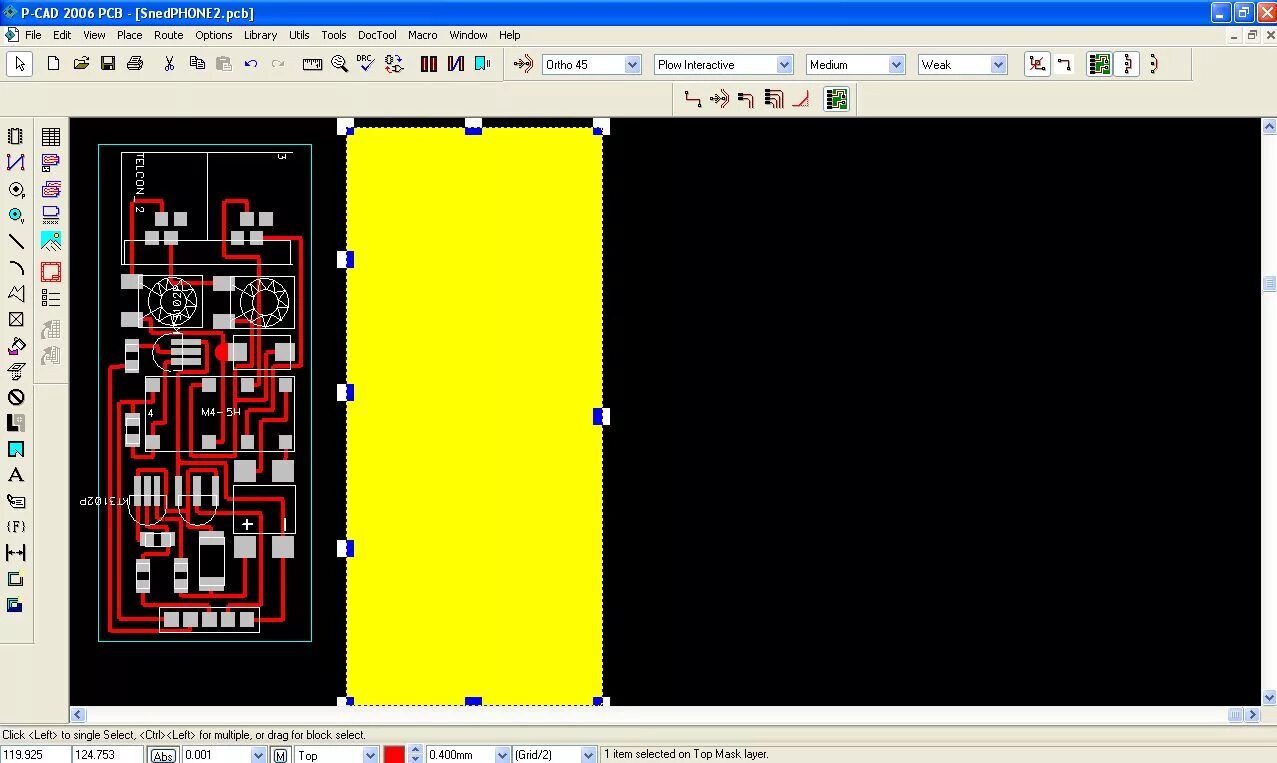Open the Macro menu

pos(423,35)
